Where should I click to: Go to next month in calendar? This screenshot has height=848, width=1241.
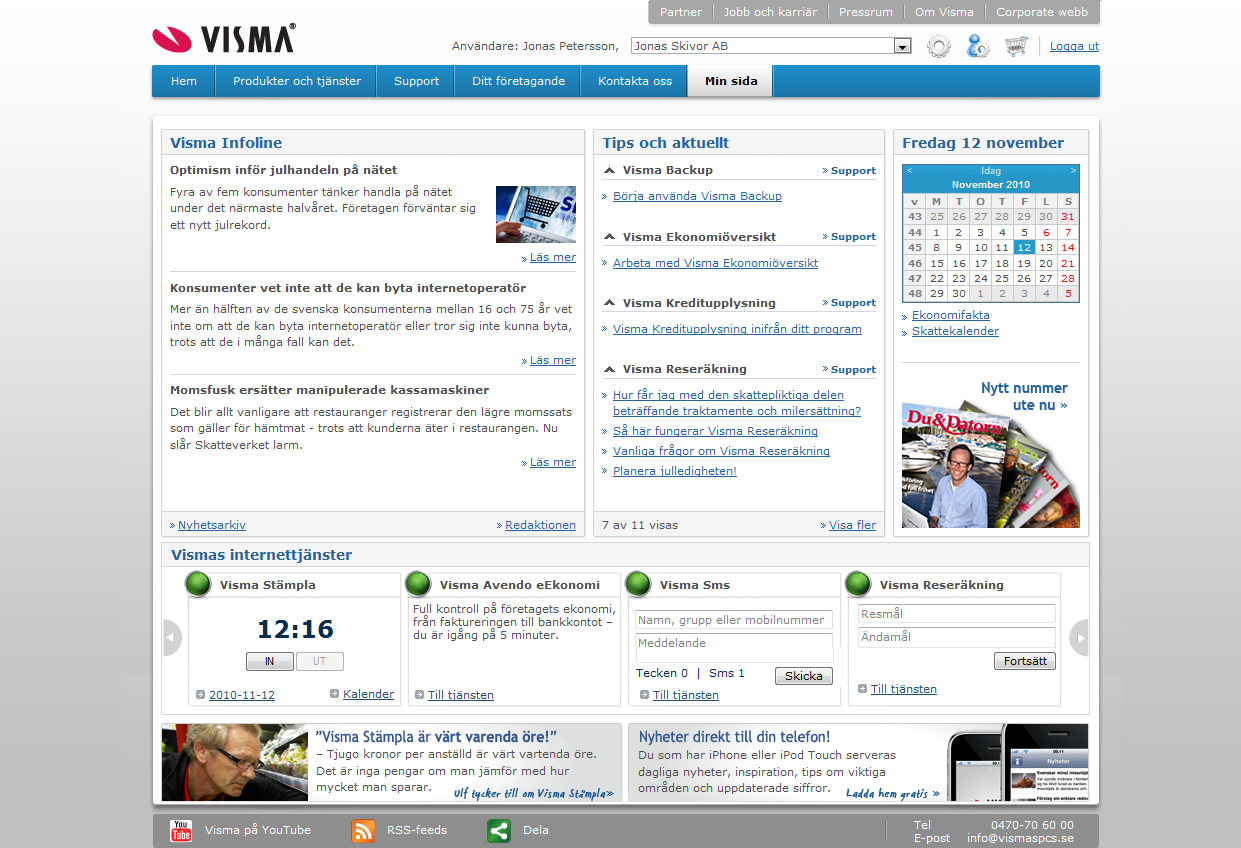[1073, 171]
